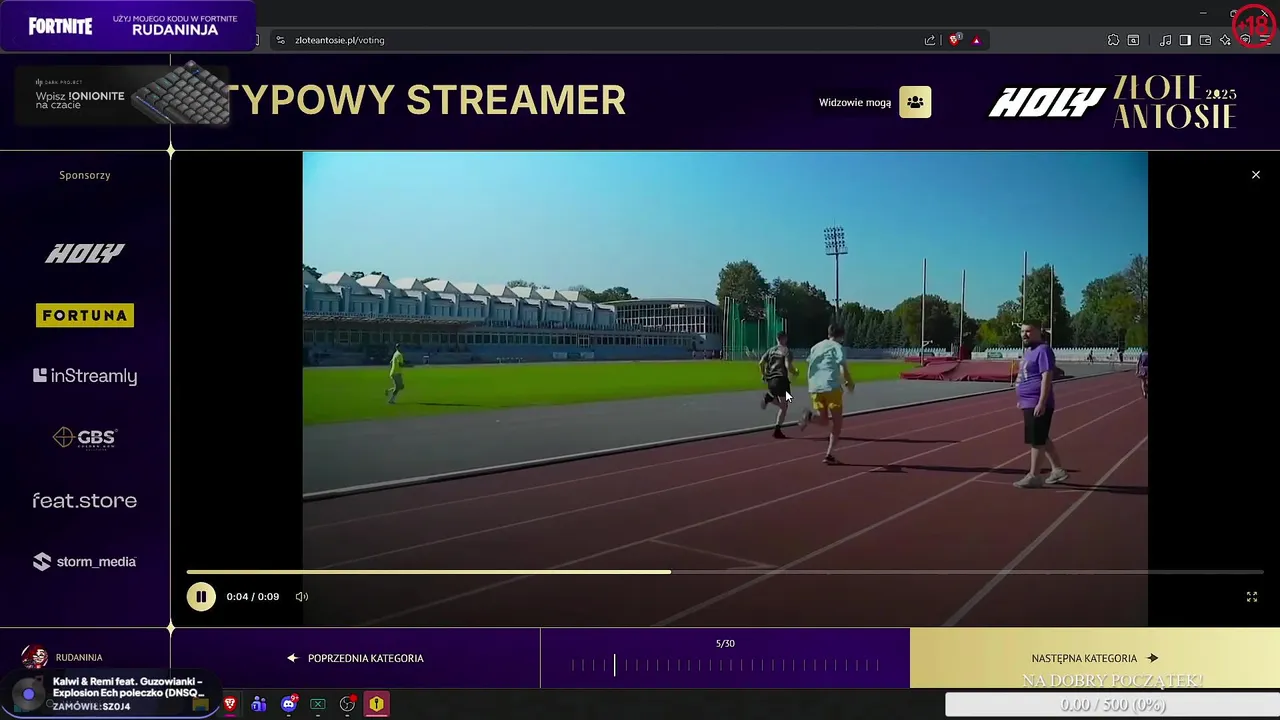Click the 5/30 category timeline marker
Screen dimensions: 1280x720
[x=615, y=665]
